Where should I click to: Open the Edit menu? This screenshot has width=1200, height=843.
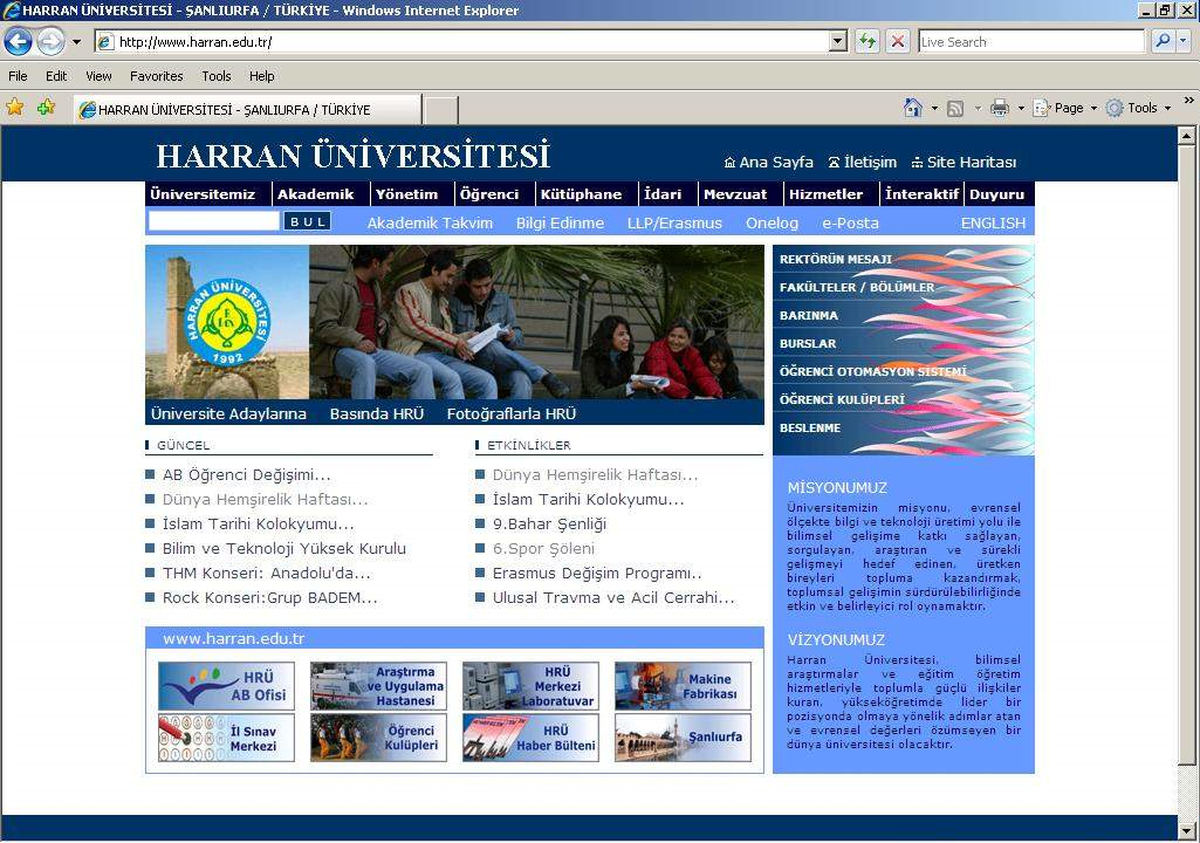tap(56, 76)
